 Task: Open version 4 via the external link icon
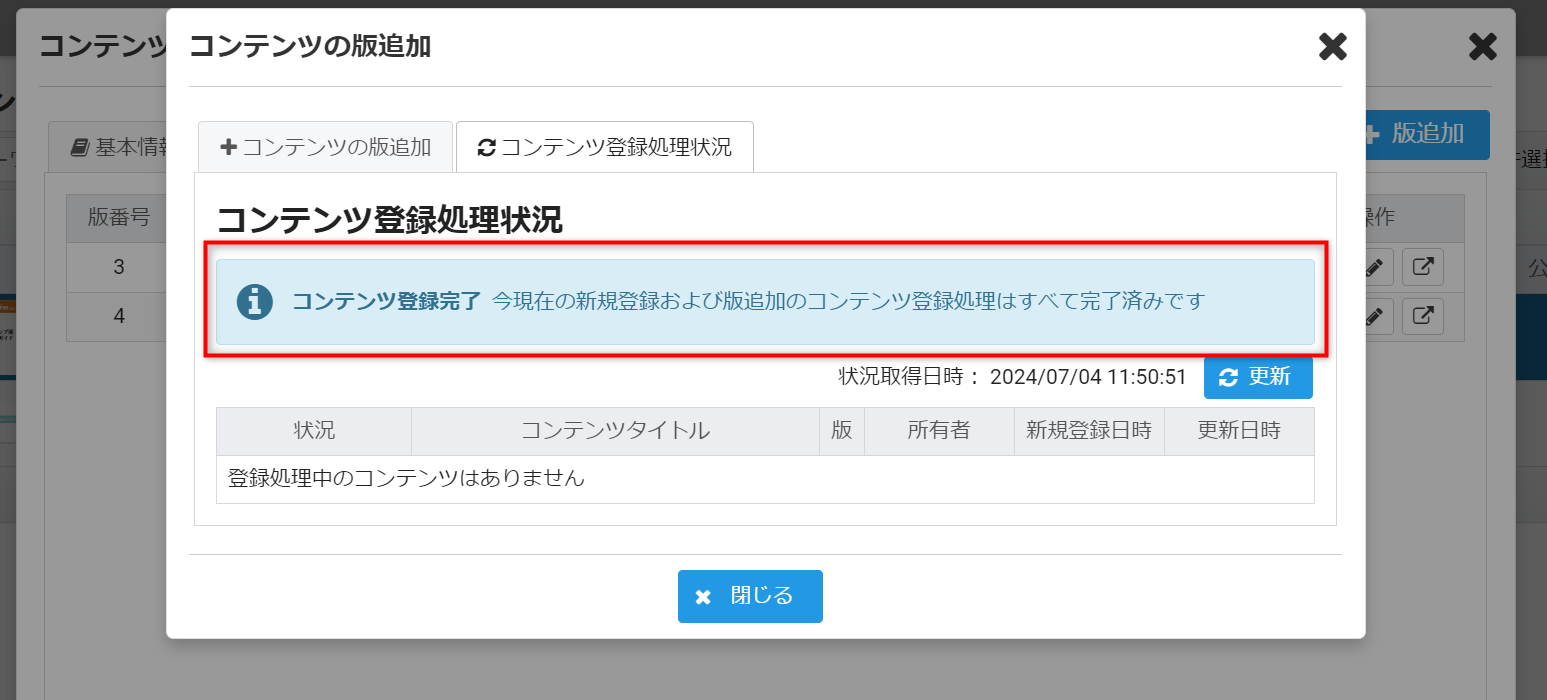point(1422,316)
